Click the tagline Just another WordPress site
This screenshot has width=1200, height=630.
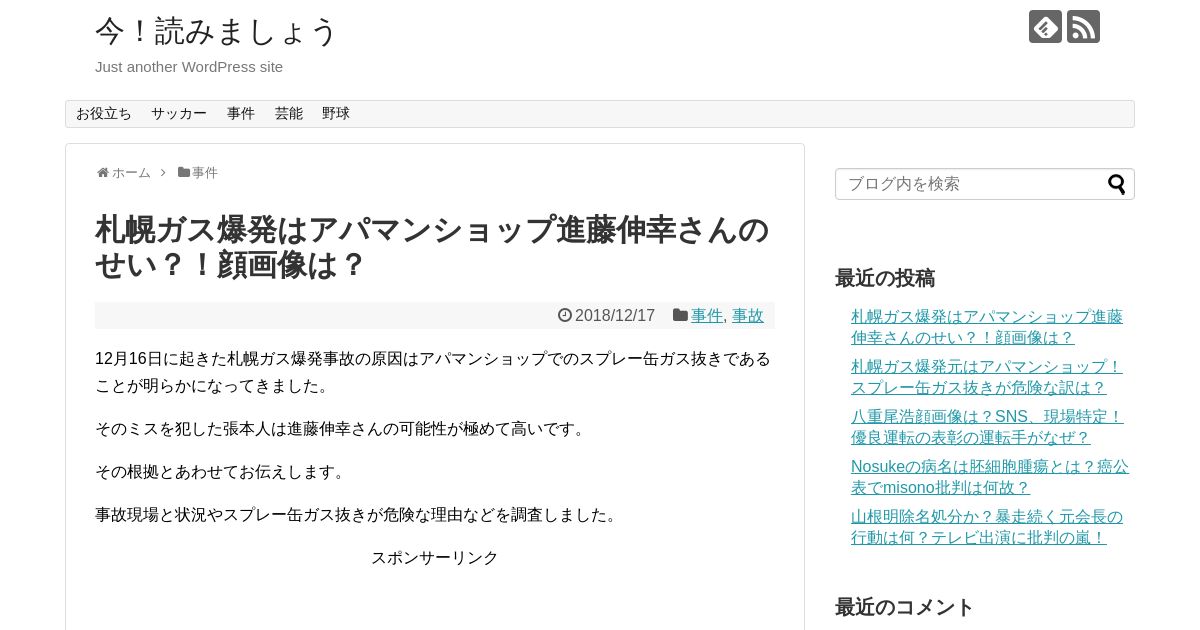click(x=189, y=67)
